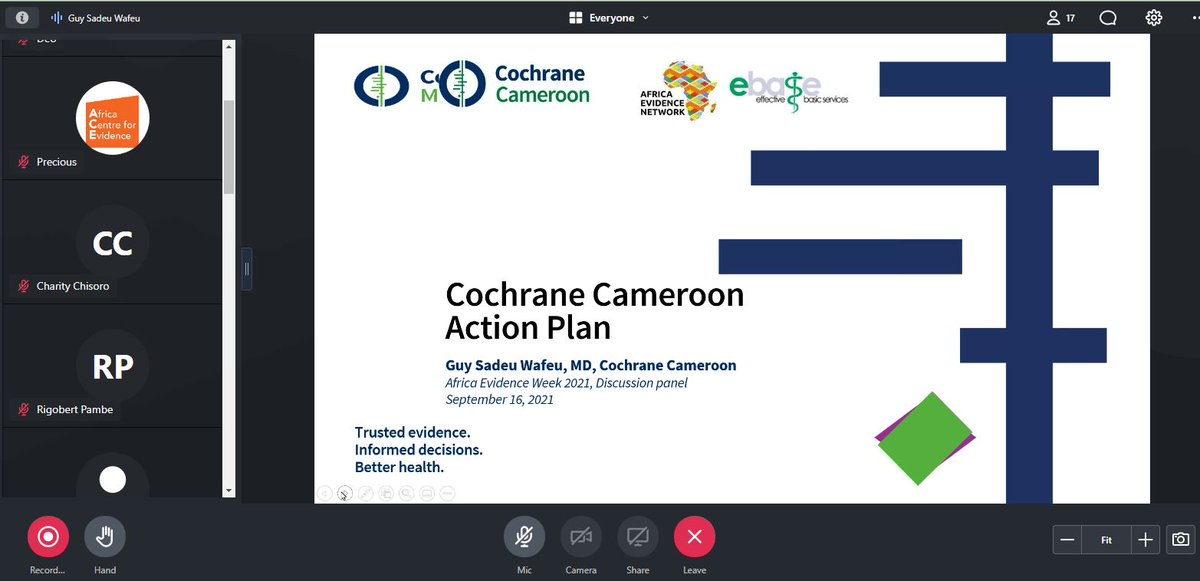1200x581 pixels.
Task: Open the chat panel
Action: pyautogui.click(x=1108, y=17)
